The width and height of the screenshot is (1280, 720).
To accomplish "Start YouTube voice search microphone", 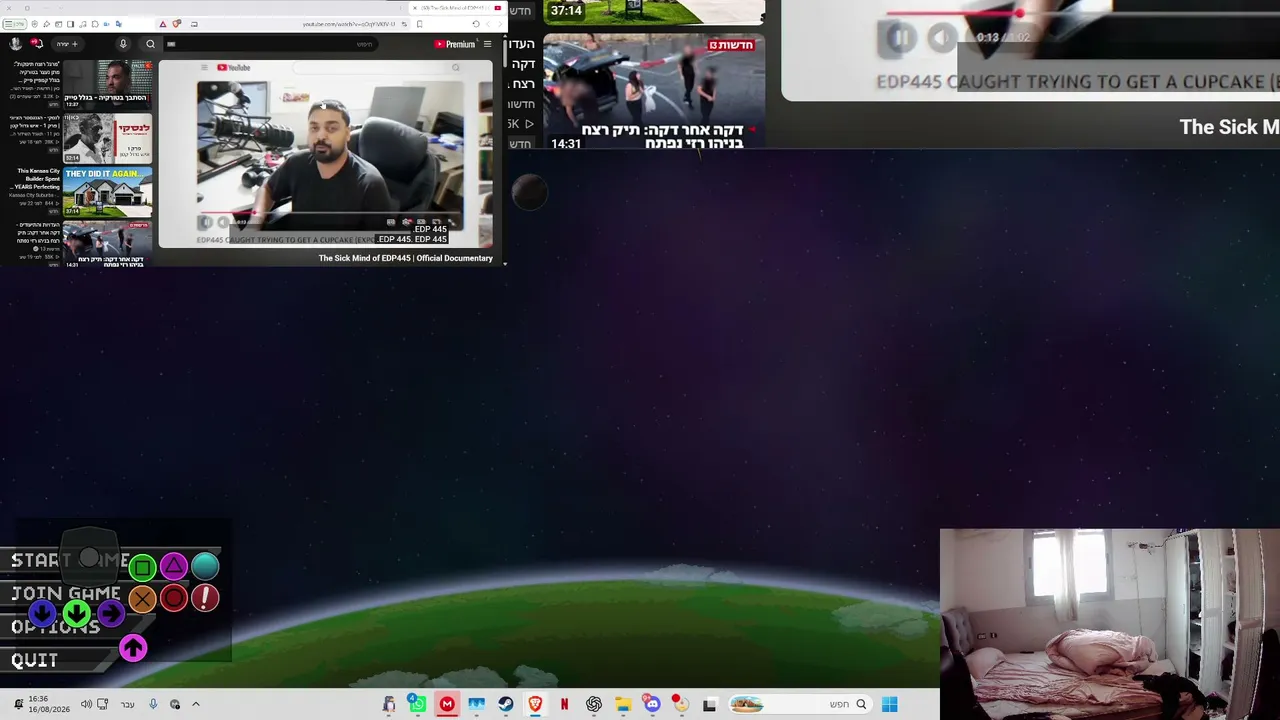I will point(123,44).
